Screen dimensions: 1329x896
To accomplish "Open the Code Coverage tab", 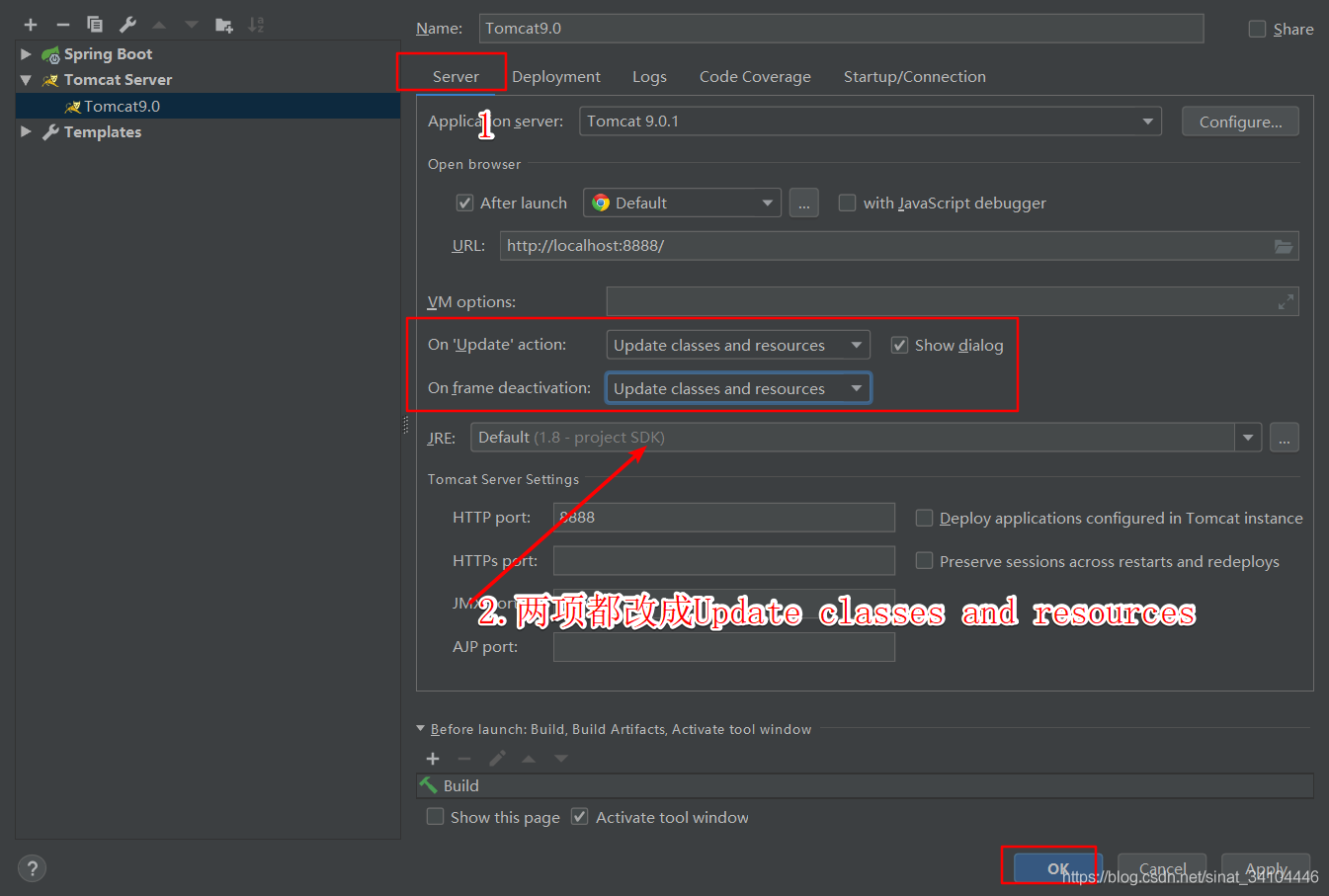I will 755,76.
